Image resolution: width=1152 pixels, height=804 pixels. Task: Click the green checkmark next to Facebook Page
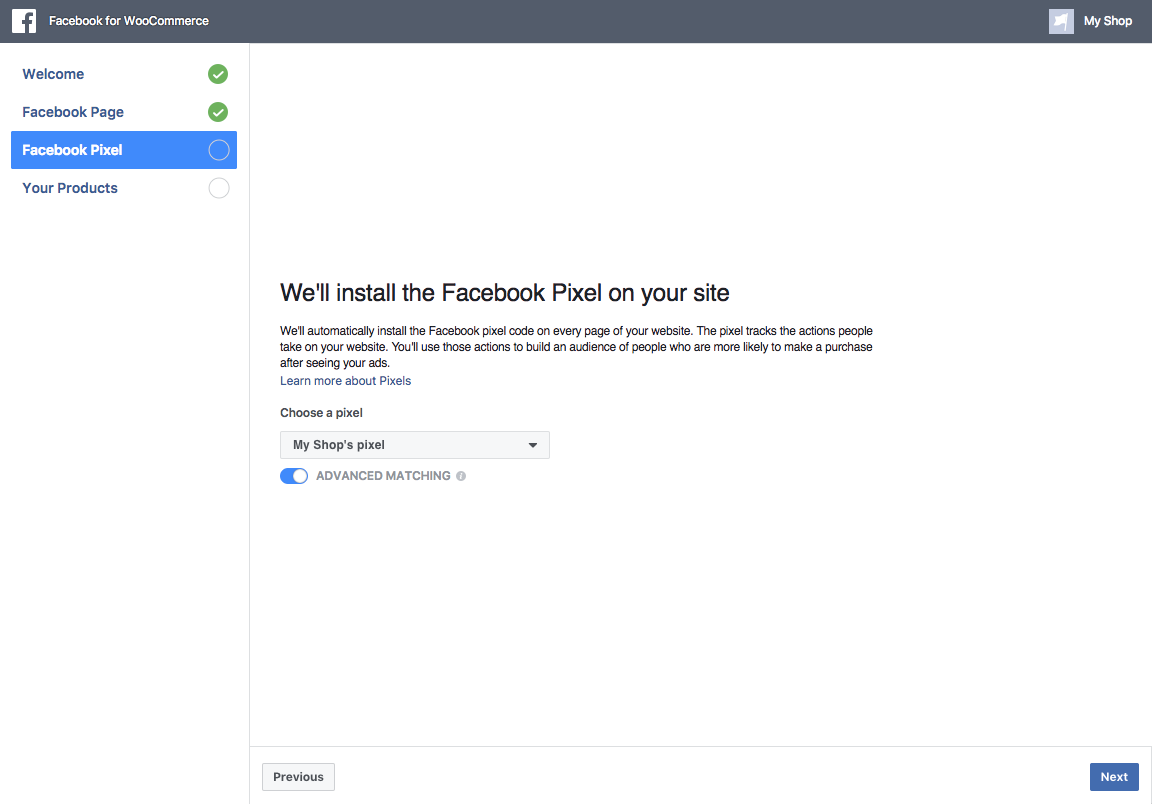click(218, 112)
